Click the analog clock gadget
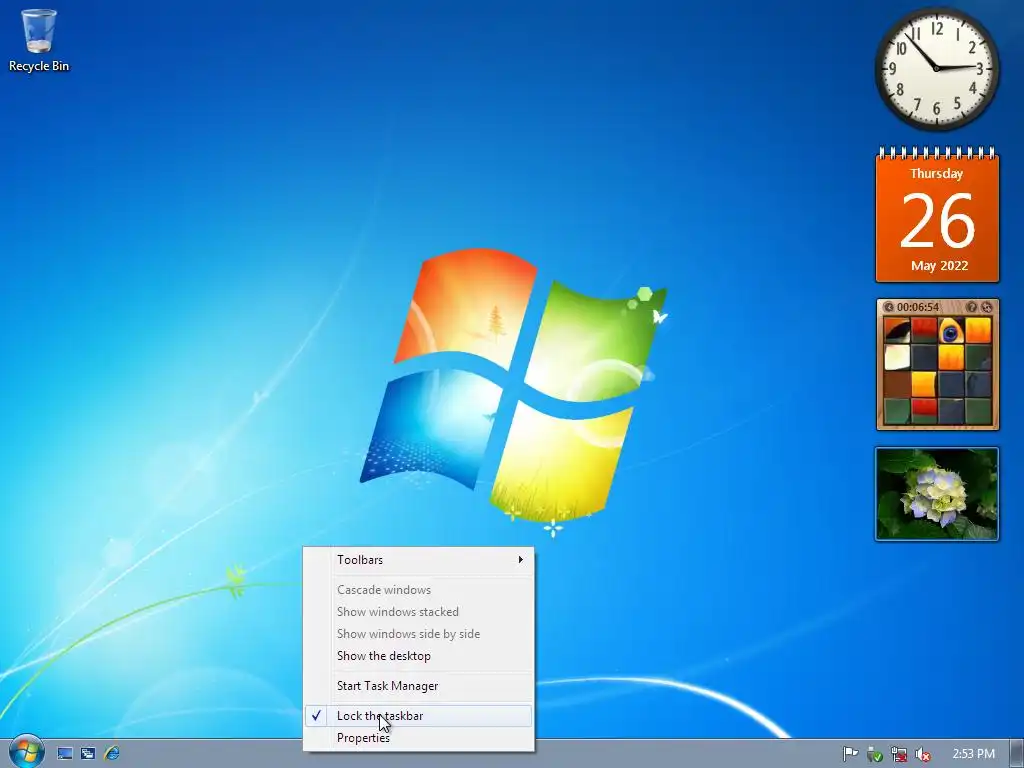 tap(937, 69)
